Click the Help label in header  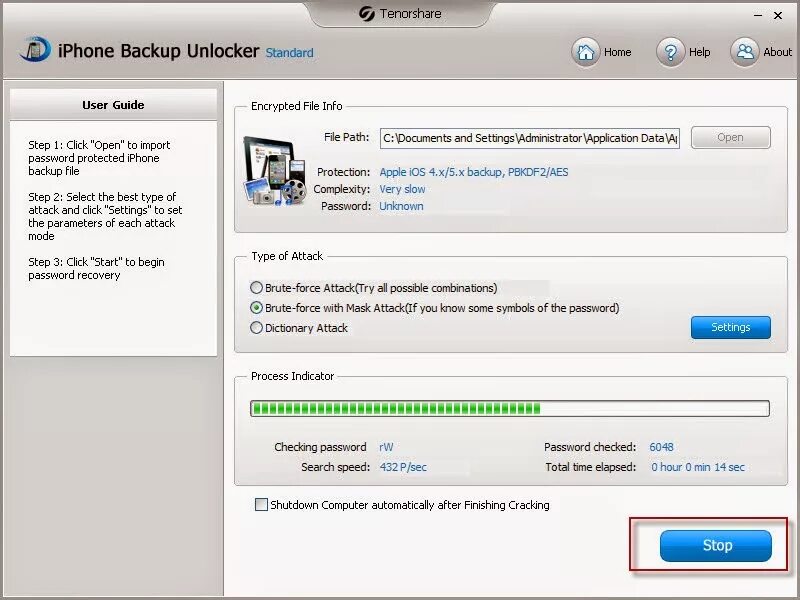(x=699, y=52)
